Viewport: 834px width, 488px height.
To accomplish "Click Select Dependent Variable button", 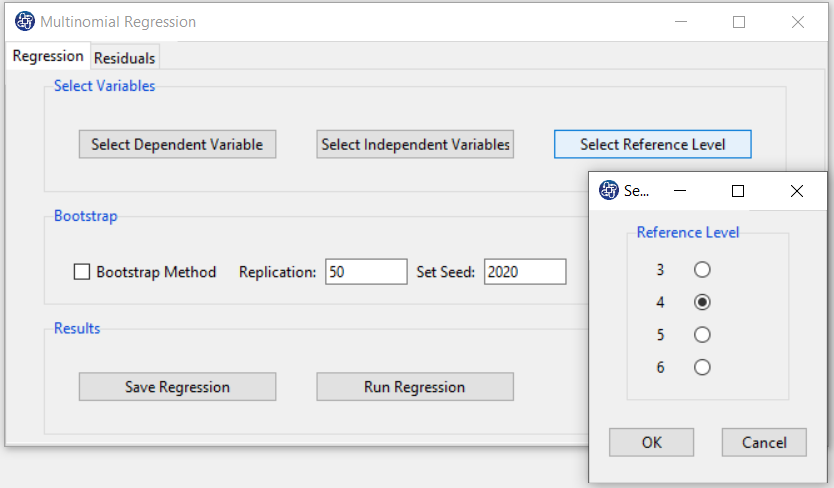I will point(177,144).
